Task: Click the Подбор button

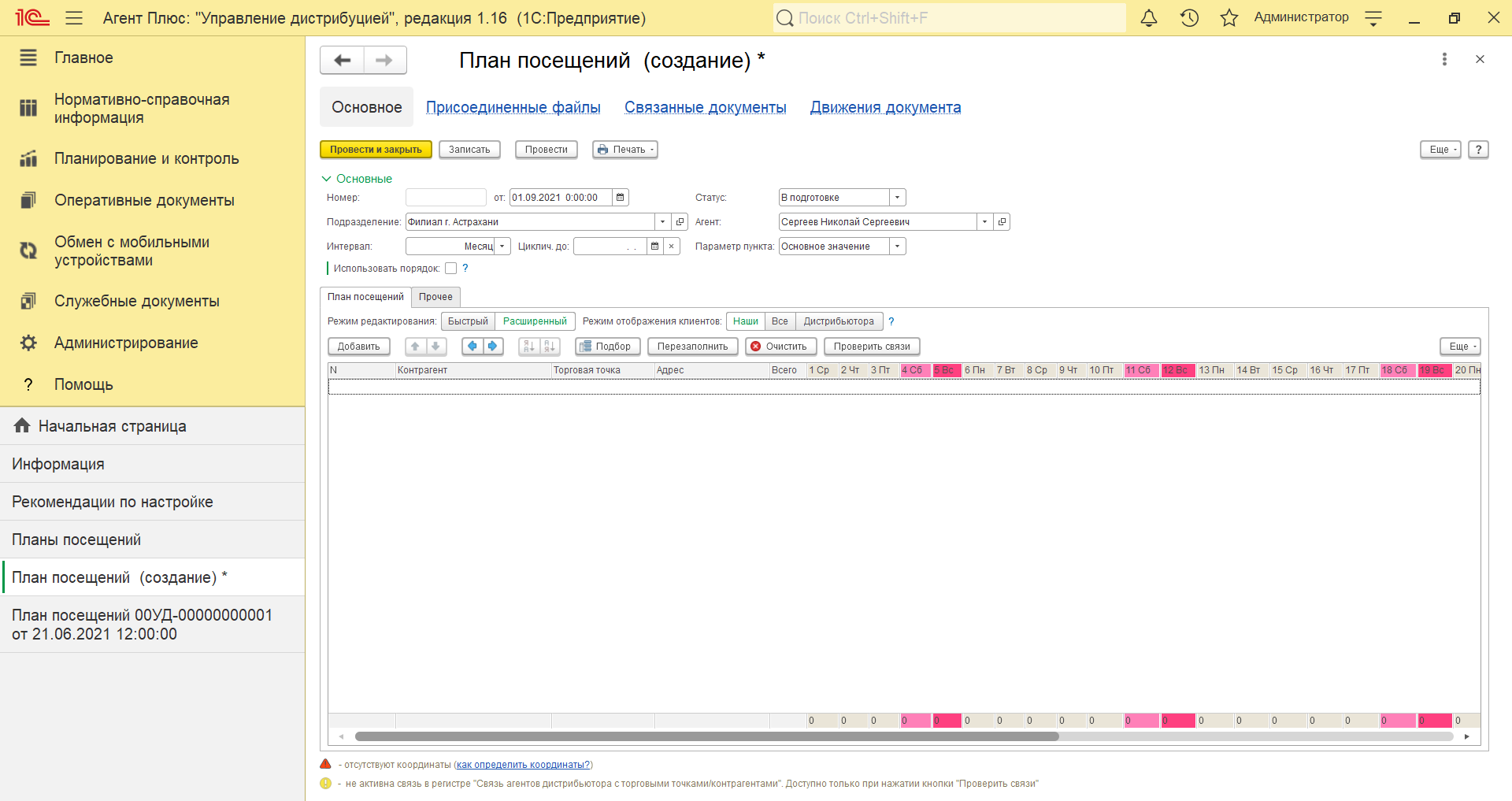Action: coord(607,347)
